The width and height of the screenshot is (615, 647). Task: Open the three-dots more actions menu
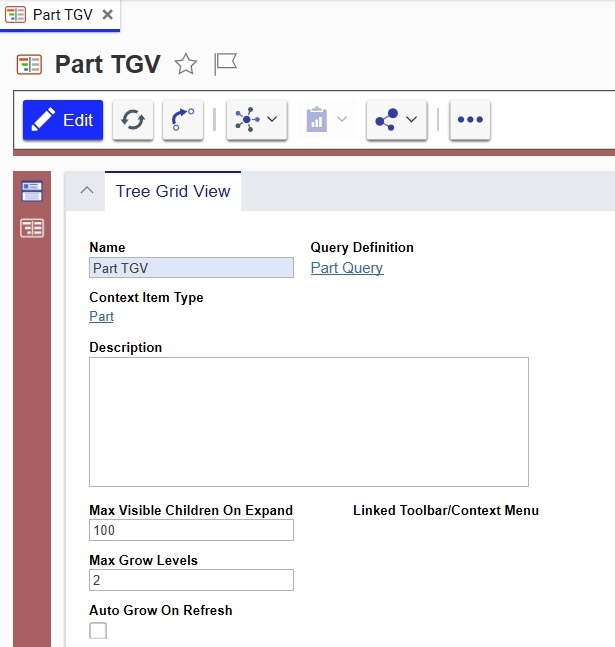[x=470, y=120]
